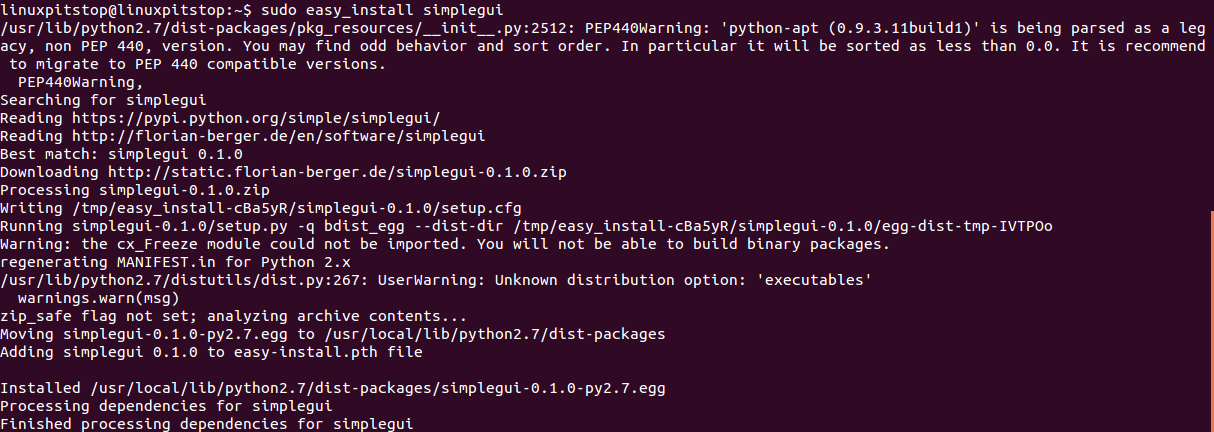Viewport: 1214px width, 432px height.
Task: Click the 'Moving simplegui-0.1.0-py2.7.egg' line
Action: click(333, 333)
